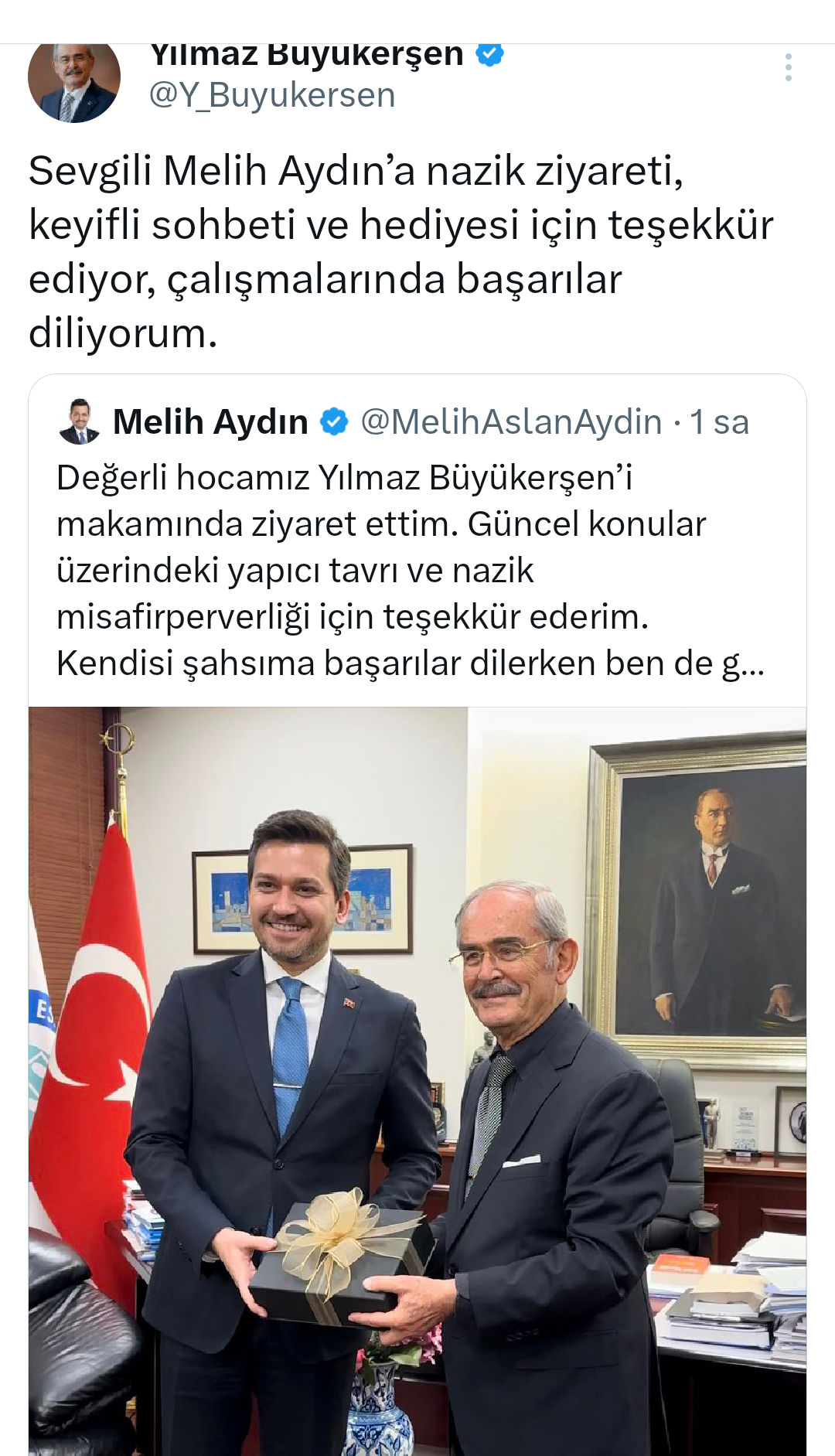Click verified badge beside Yılmaz Büyükerşen
Viewport: 835px width, 1456px height.
tap(489, 54)
